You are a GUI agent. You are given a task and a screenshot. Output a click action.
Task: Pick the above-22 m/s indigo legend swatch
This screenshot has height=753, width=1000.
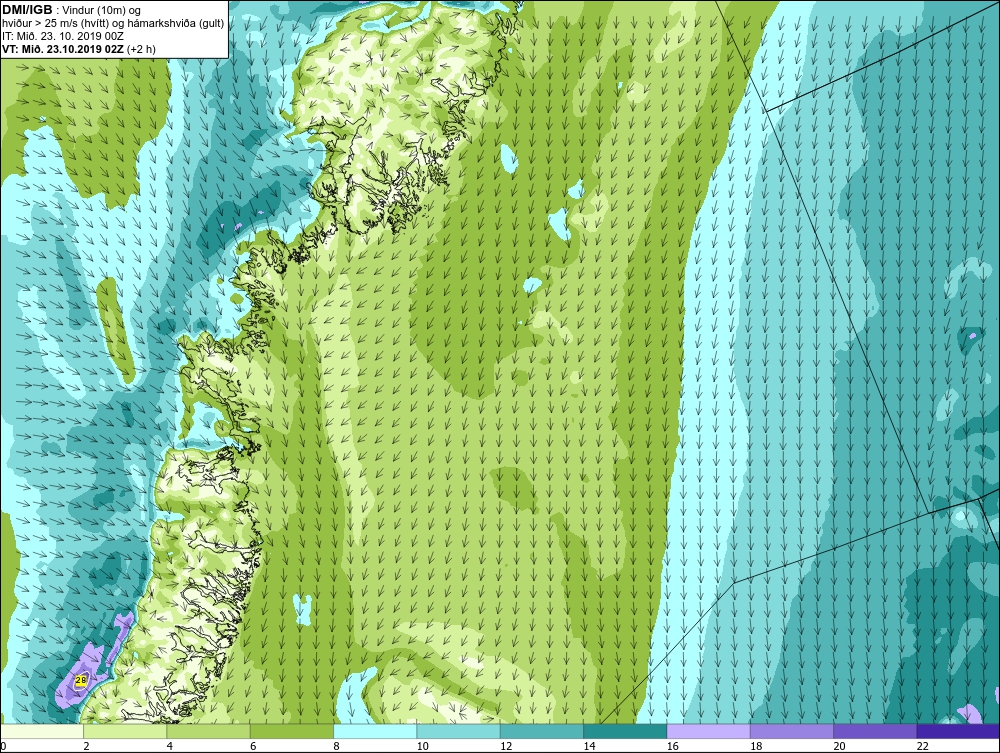[x=959, y=731]
